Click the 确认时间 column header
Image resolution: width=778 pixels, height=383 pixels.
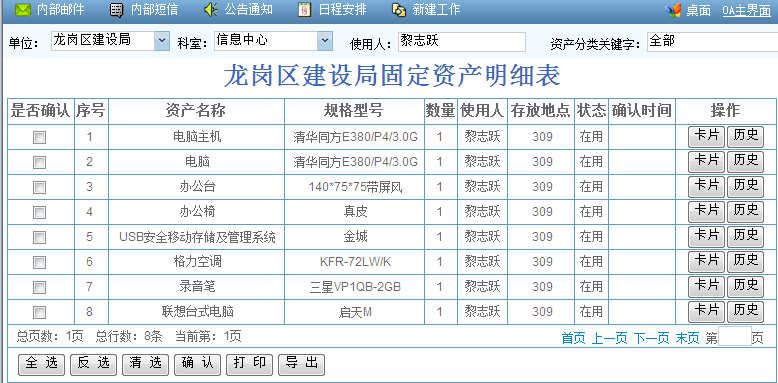tap(642, 111)
